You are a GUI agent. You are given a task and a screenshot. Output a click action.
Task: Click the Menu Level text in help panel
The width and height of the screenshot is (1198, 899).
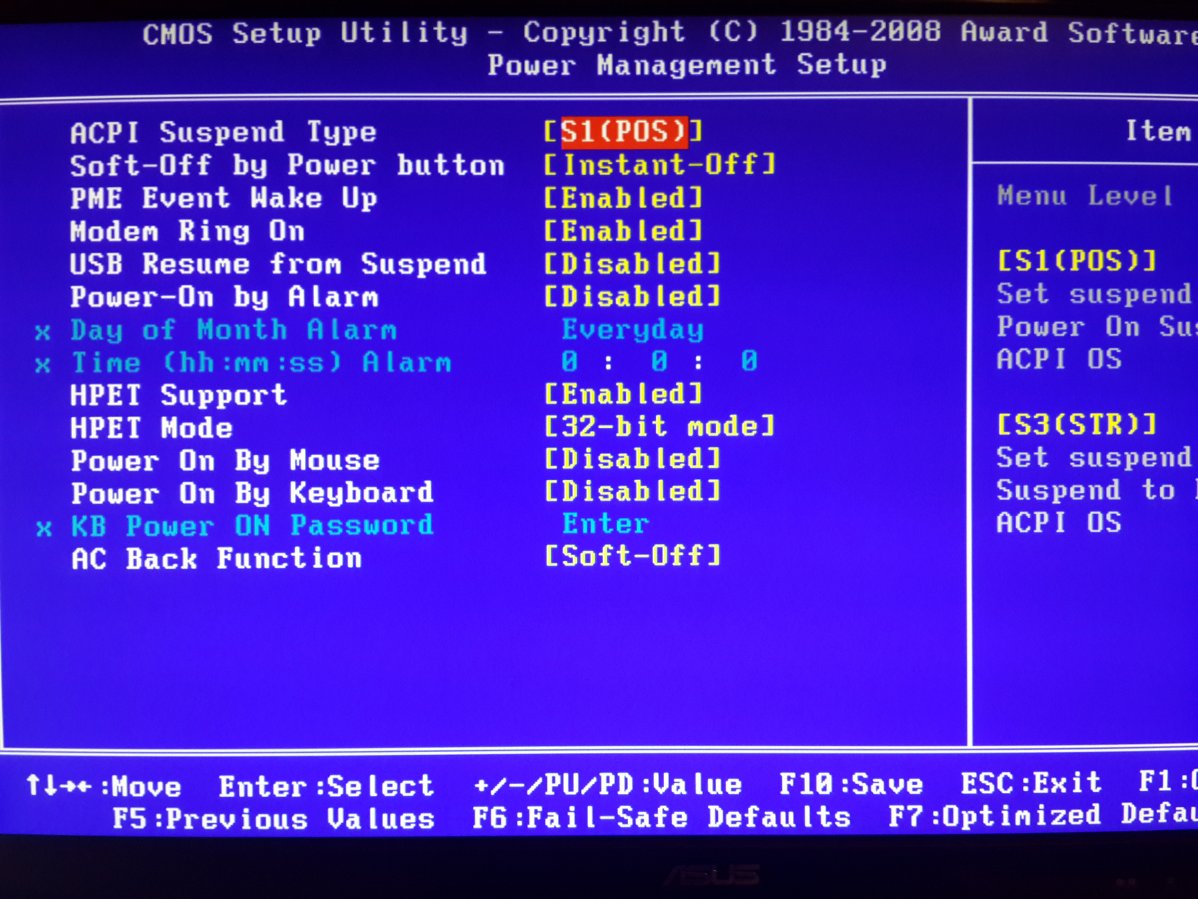[1085, 196]
